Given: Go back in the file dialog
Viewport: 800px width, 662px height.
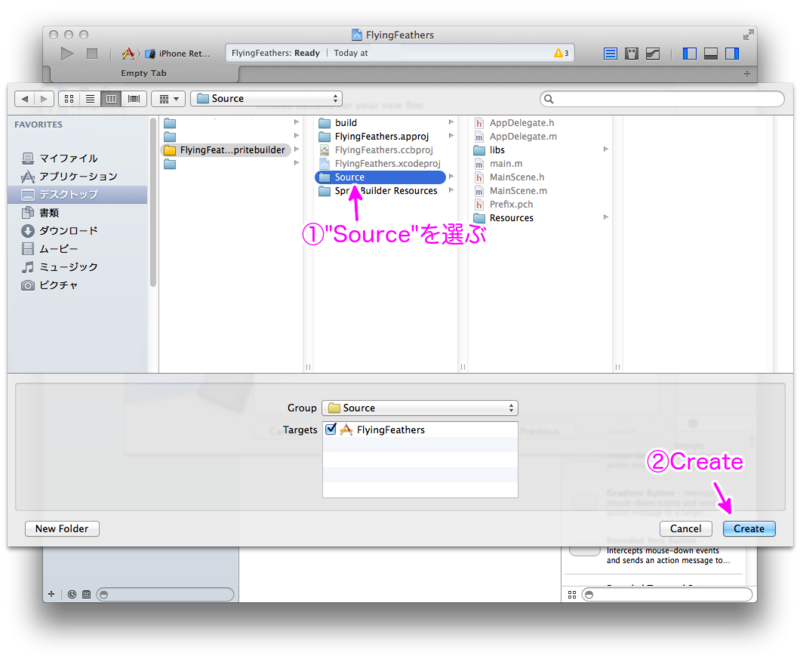Looking at the screenshot, I should 24,98.
